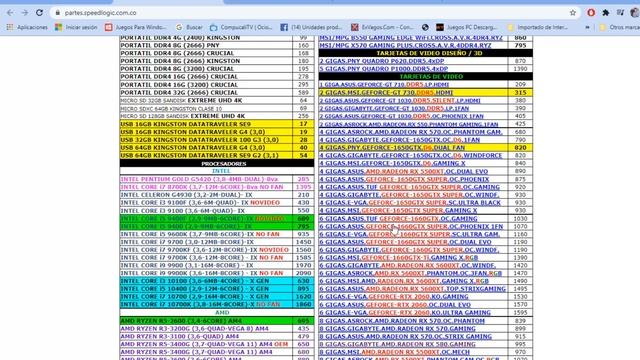This screenshot has height=360, width=640.
Task: Open the Otros marcadores folder
Action: click(x=619, y=27)
